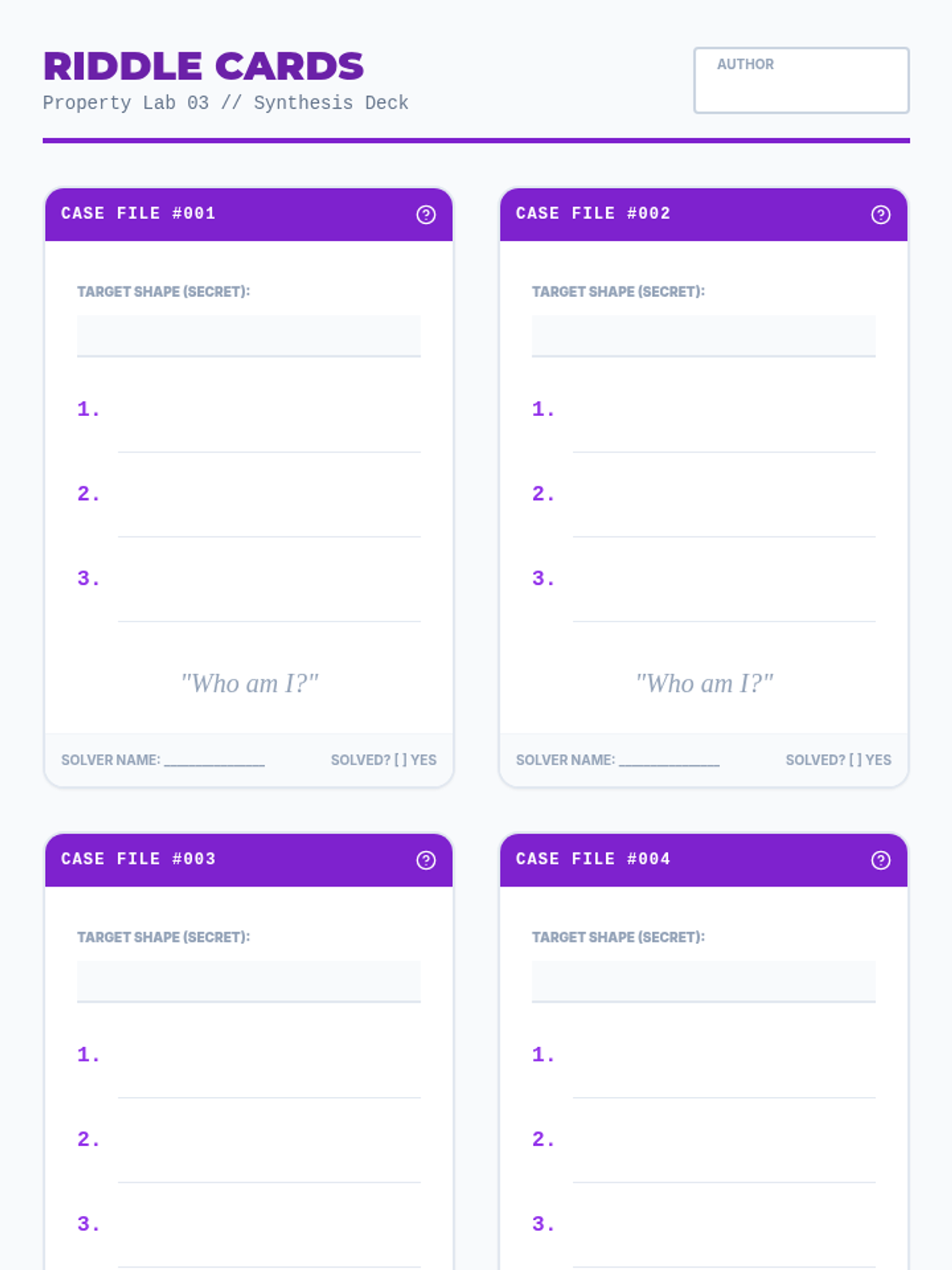The height and width of the screenshot is (1270, 952).
Task: Click Solver Name blank in Case #001
Action: [x=214, y=760]
